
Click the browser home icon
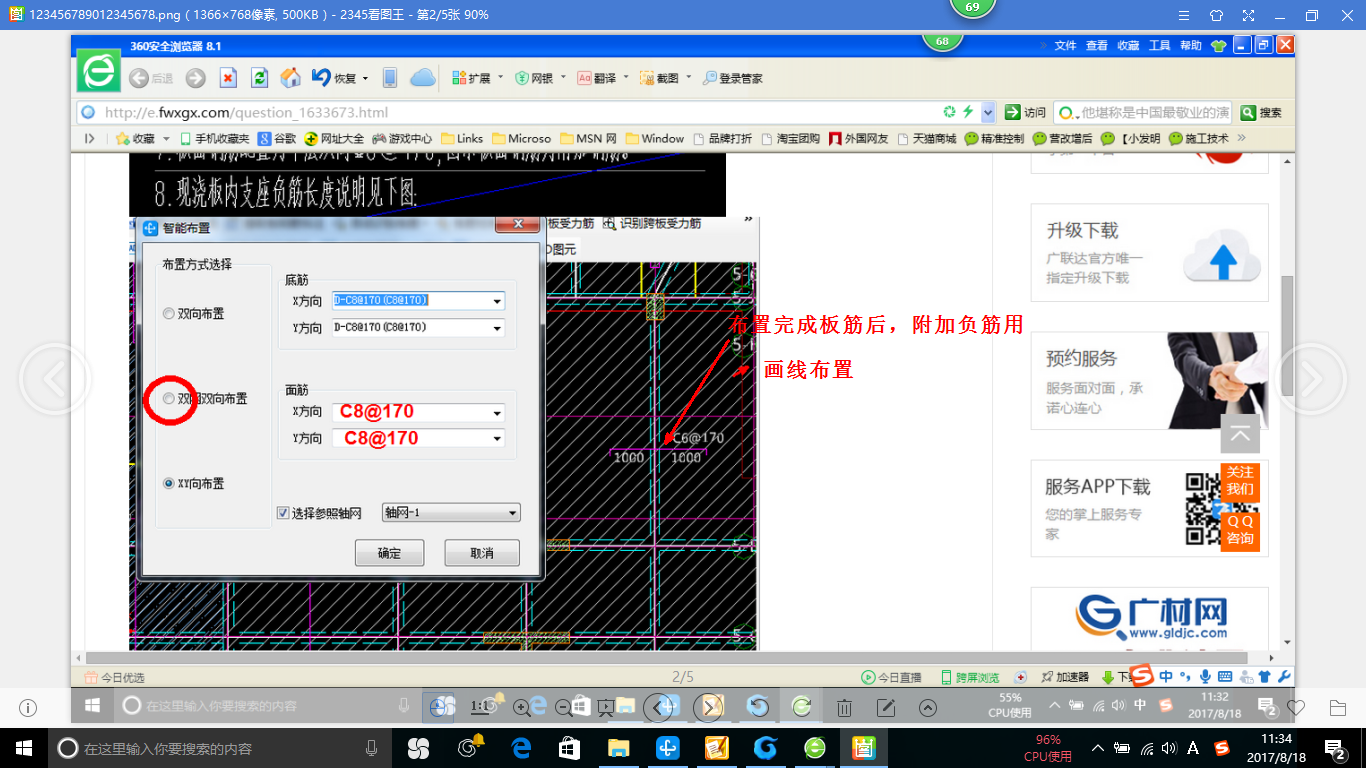point(291,78)
